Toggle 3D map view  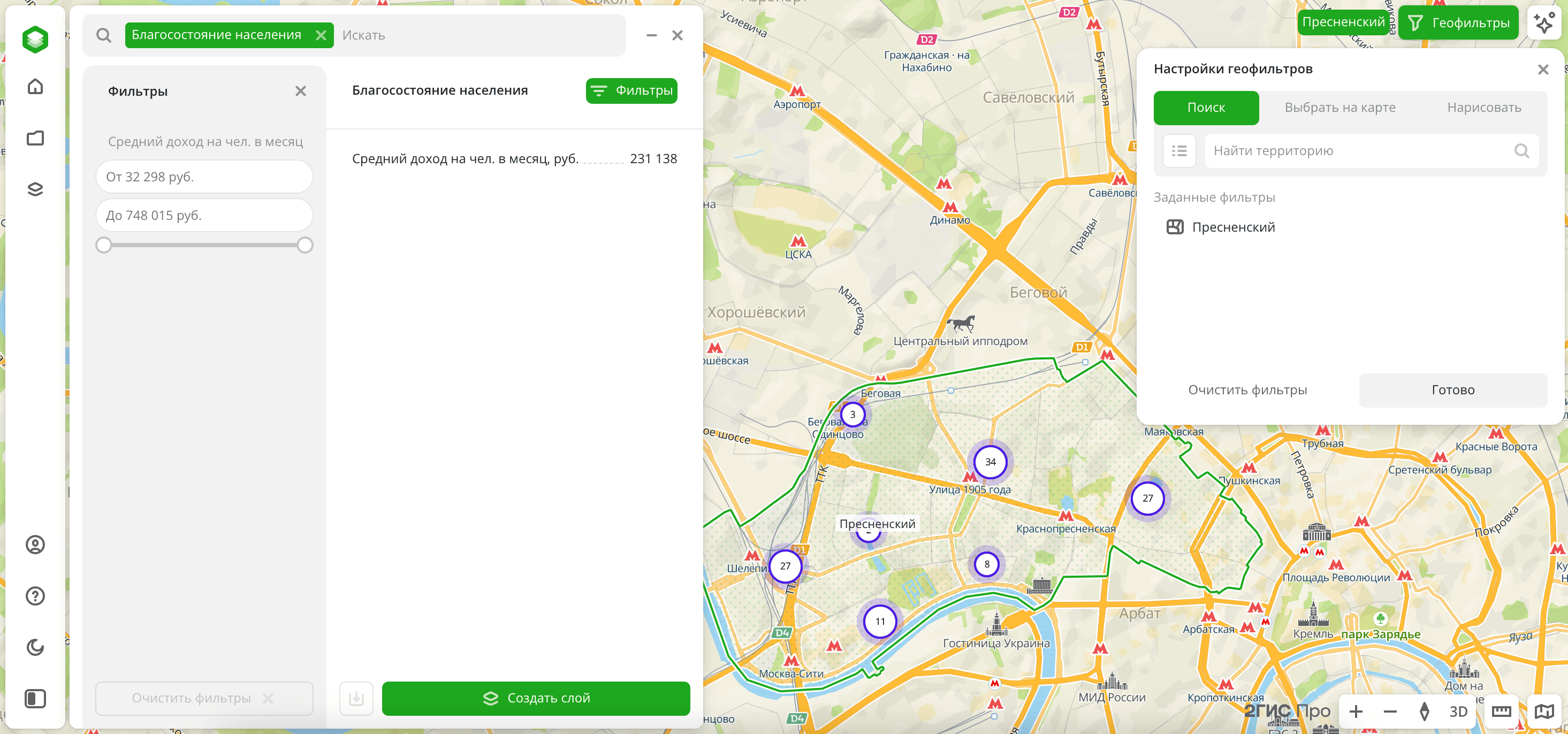[x=1458, y=712]
